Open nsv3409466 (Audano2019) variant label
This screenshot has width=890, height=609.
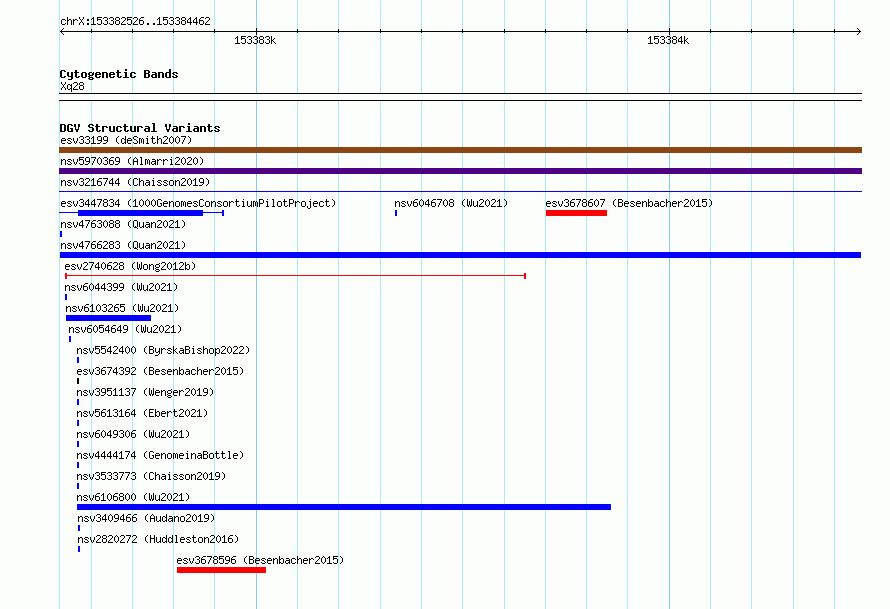pyautogui.click(x=146, y=518)
